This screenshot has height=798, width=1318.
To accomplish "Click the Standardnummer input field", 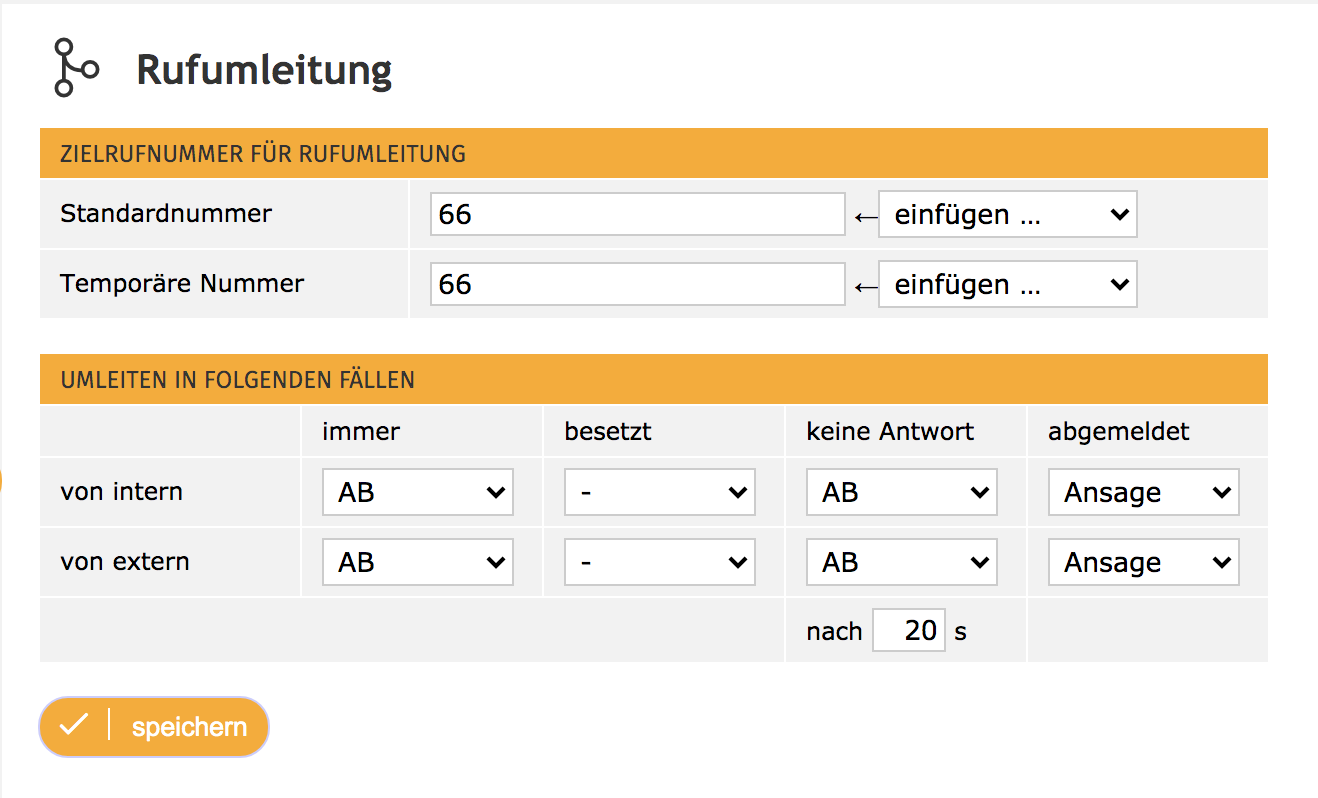I will 637,214.
